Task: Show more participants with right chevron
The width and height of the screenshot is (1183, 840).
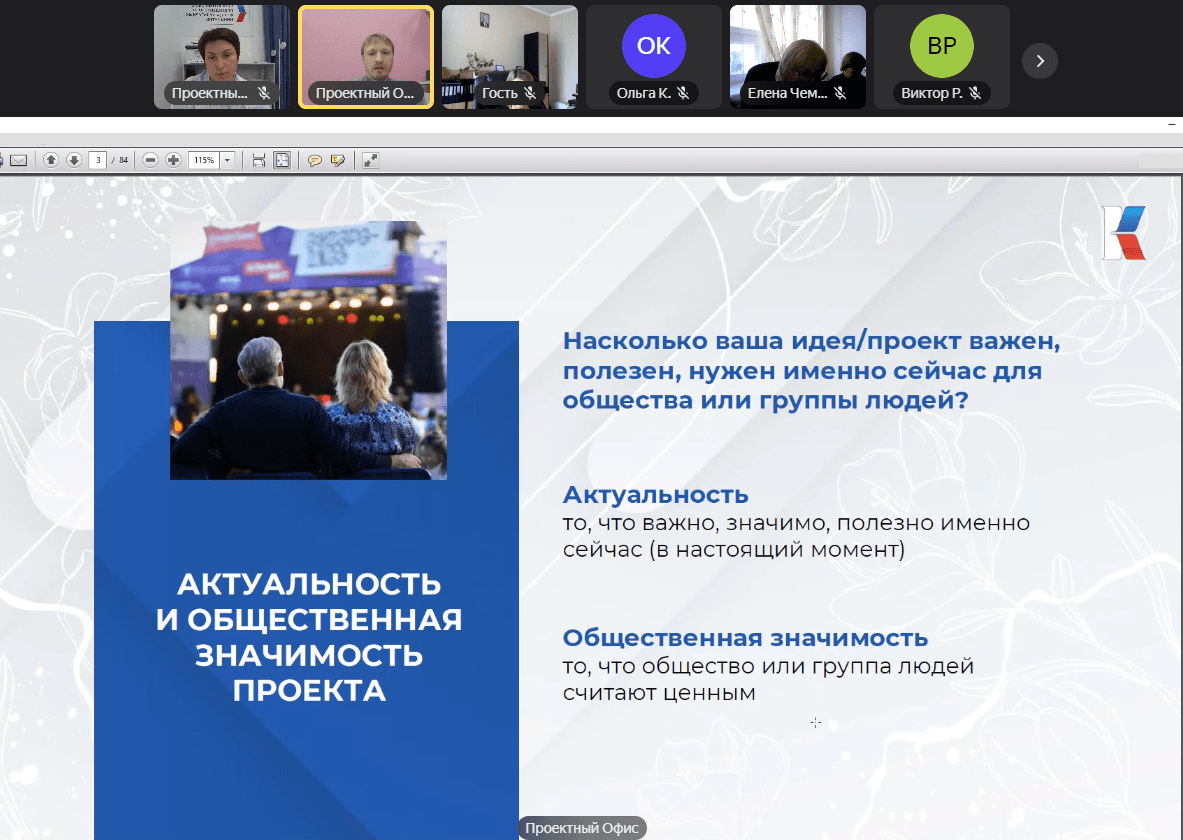Action: pyautogui.click(x=1040, y=61)
